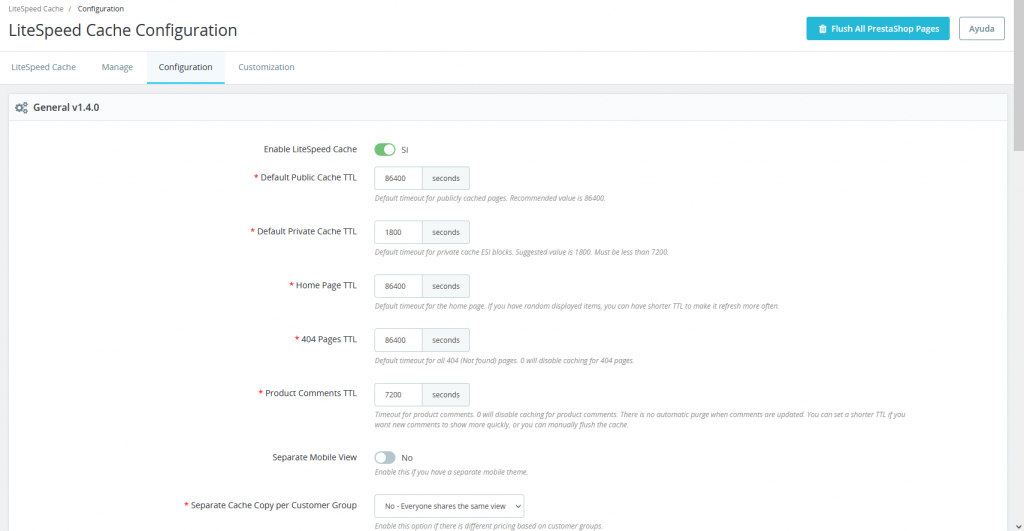Select the Configuration tab
This screenshot has width=1024, height=531.
[185, 67]
